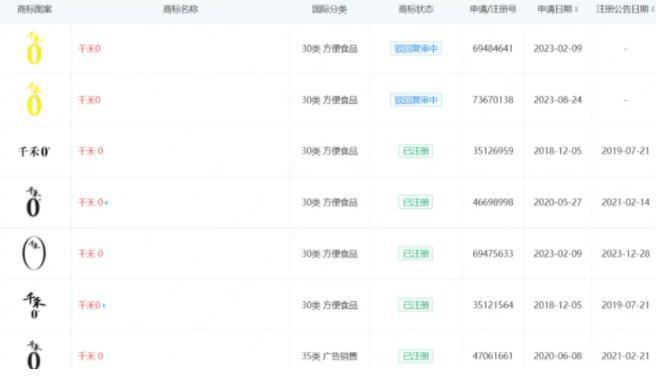Viewport: 656px width, 391px height.
Task: Select registration number 47061661
Action: click(493, 356)
